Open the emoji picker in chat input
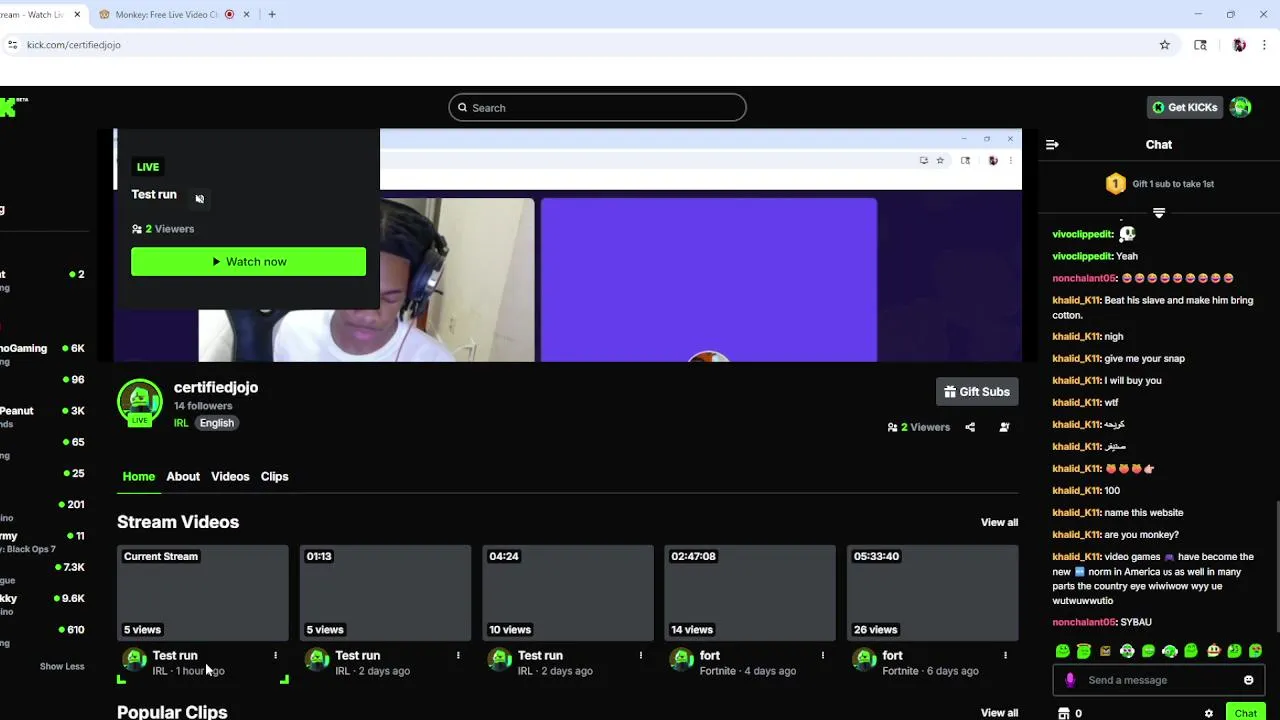This screenshot has width=1280, height=720. [x=1248, y=680]
